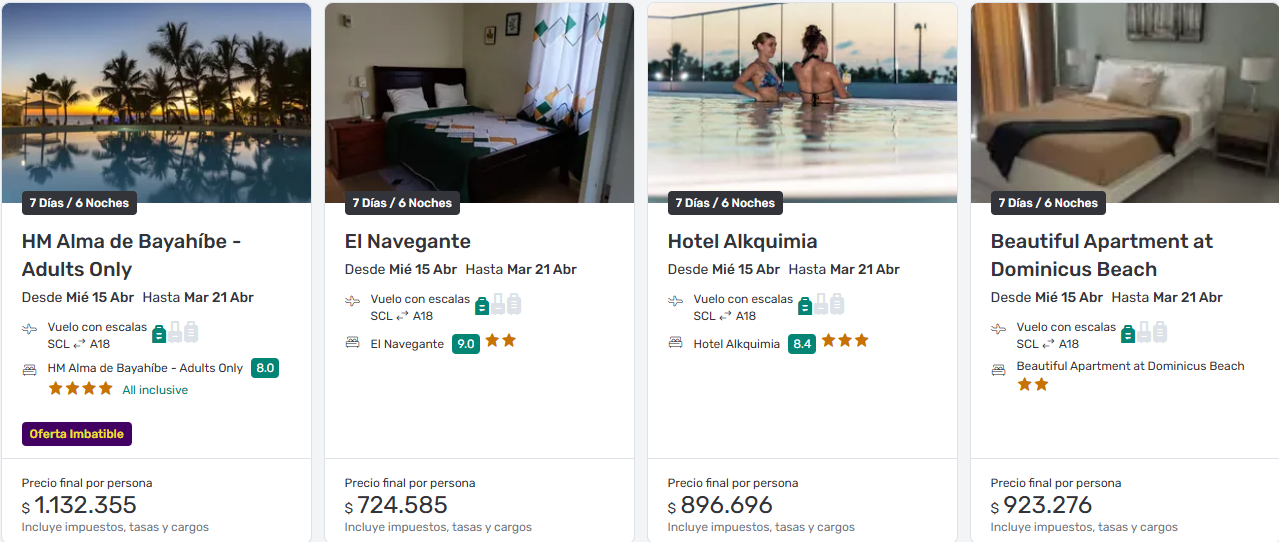
Task: Click the bed icon beside El Navegante hotel name
Action: click(x=352, y=342)
